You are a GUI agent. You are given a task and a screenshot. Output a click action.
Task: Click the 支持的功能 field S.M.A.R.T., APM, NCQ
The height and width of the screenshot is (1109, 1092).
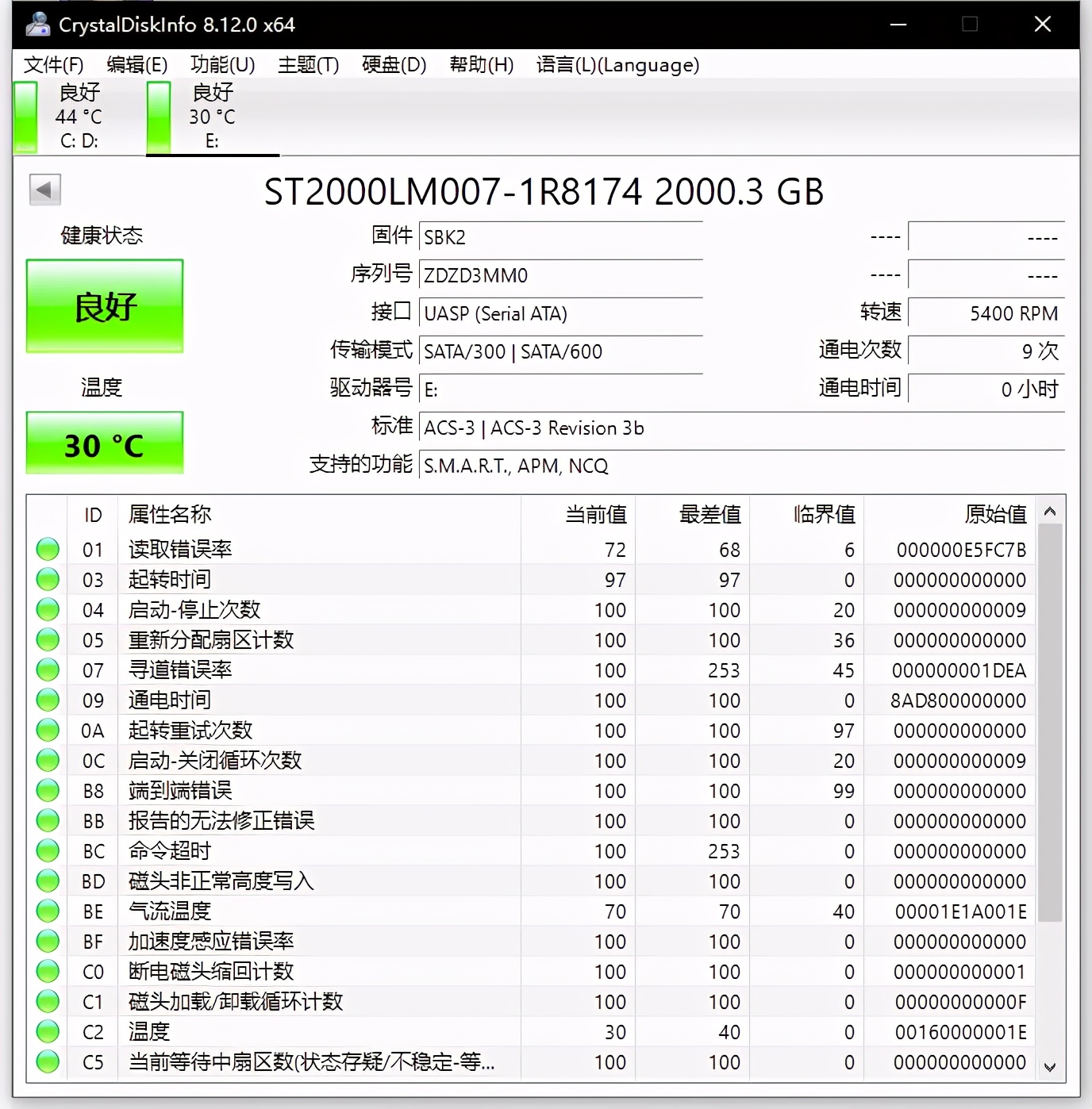point(741,466)
